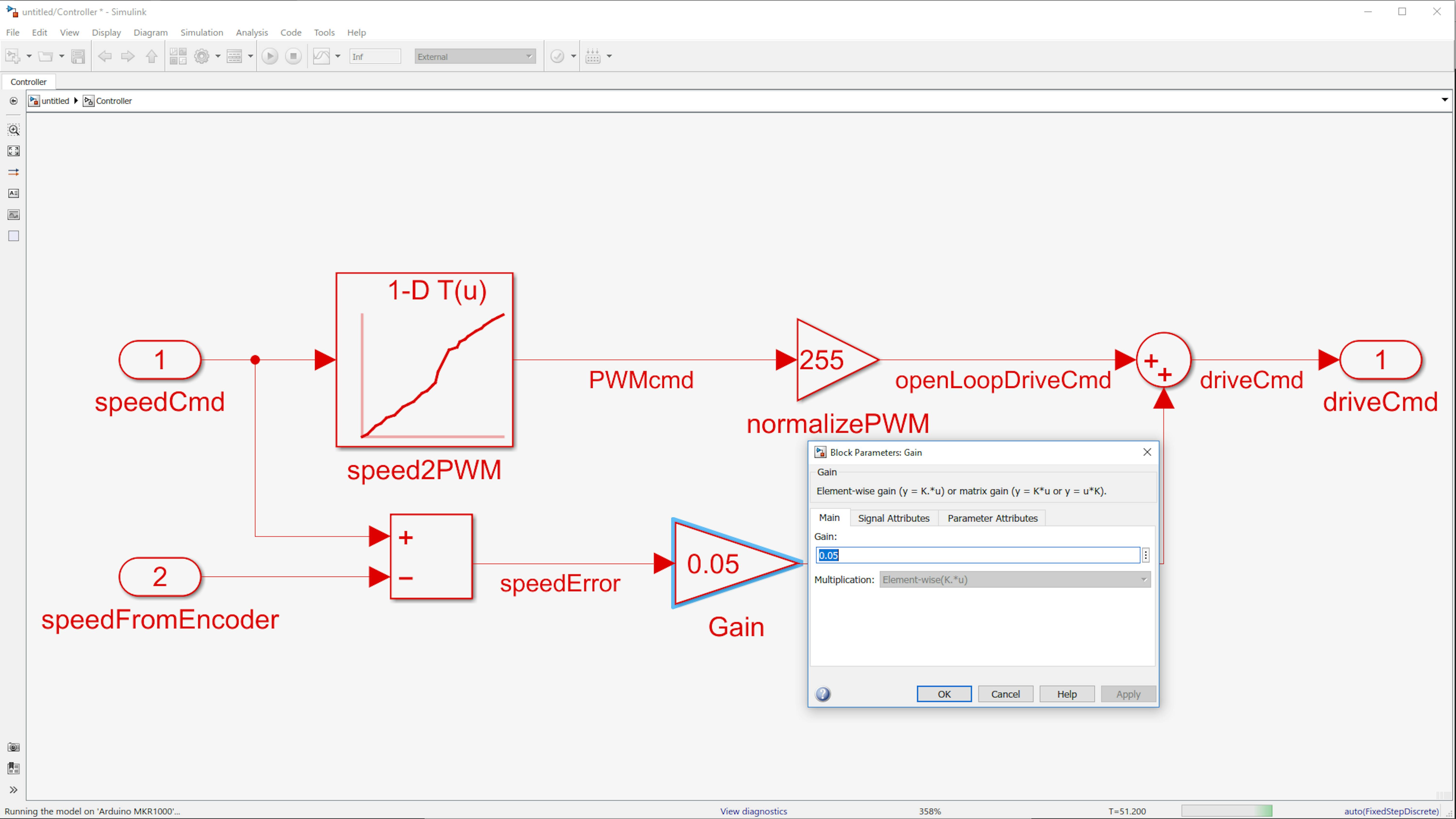The image size is (1456, 819).
Task: Select the Annotation text tool
Action: tap(14, 193)
